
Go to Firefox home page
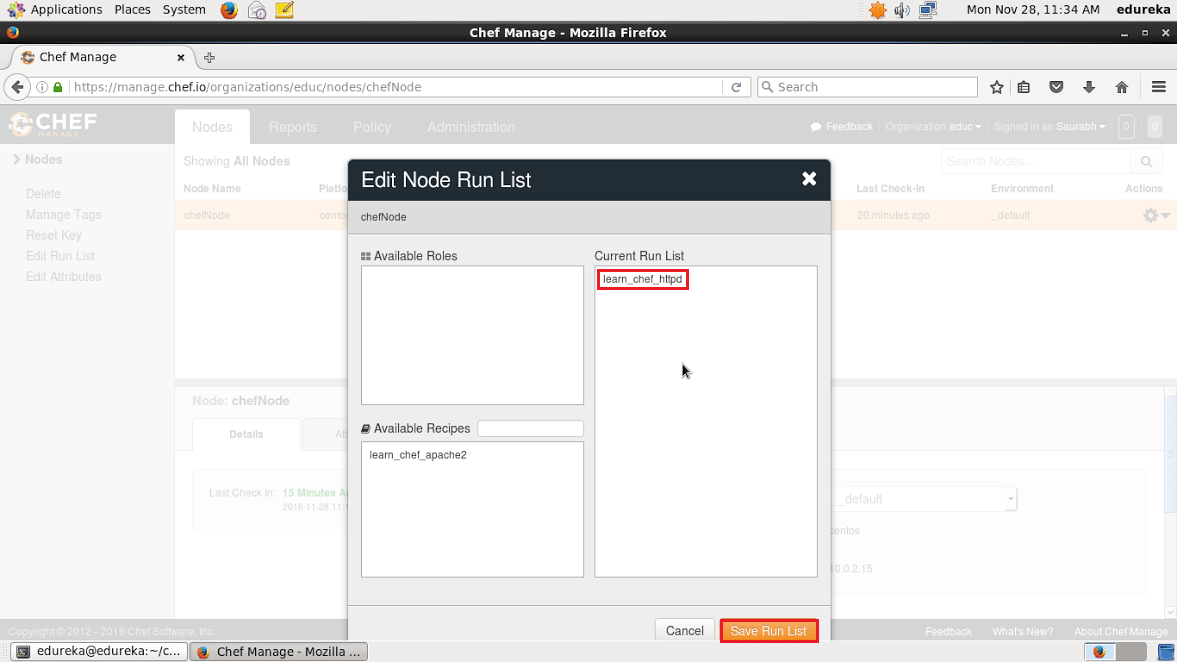click(x=1121, y=87)
